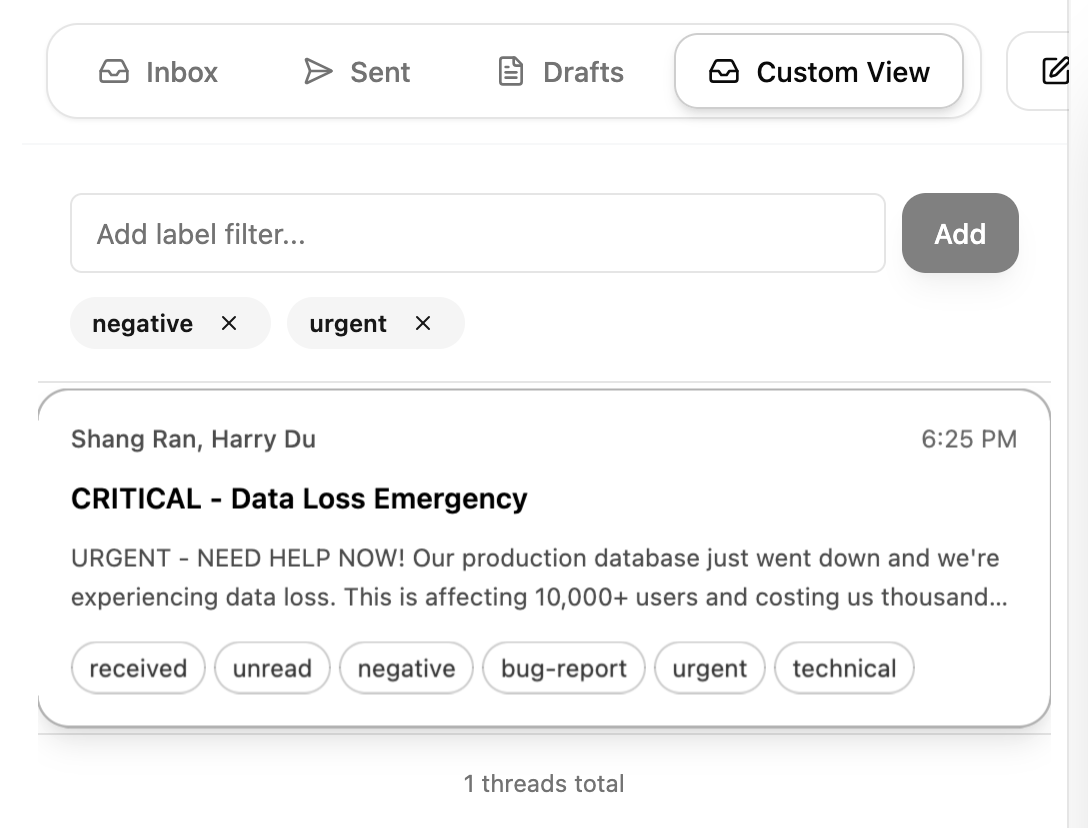The image size is (1088, 828).
Task: Switch to the Inbox tab
Action: tap(159, 72)
